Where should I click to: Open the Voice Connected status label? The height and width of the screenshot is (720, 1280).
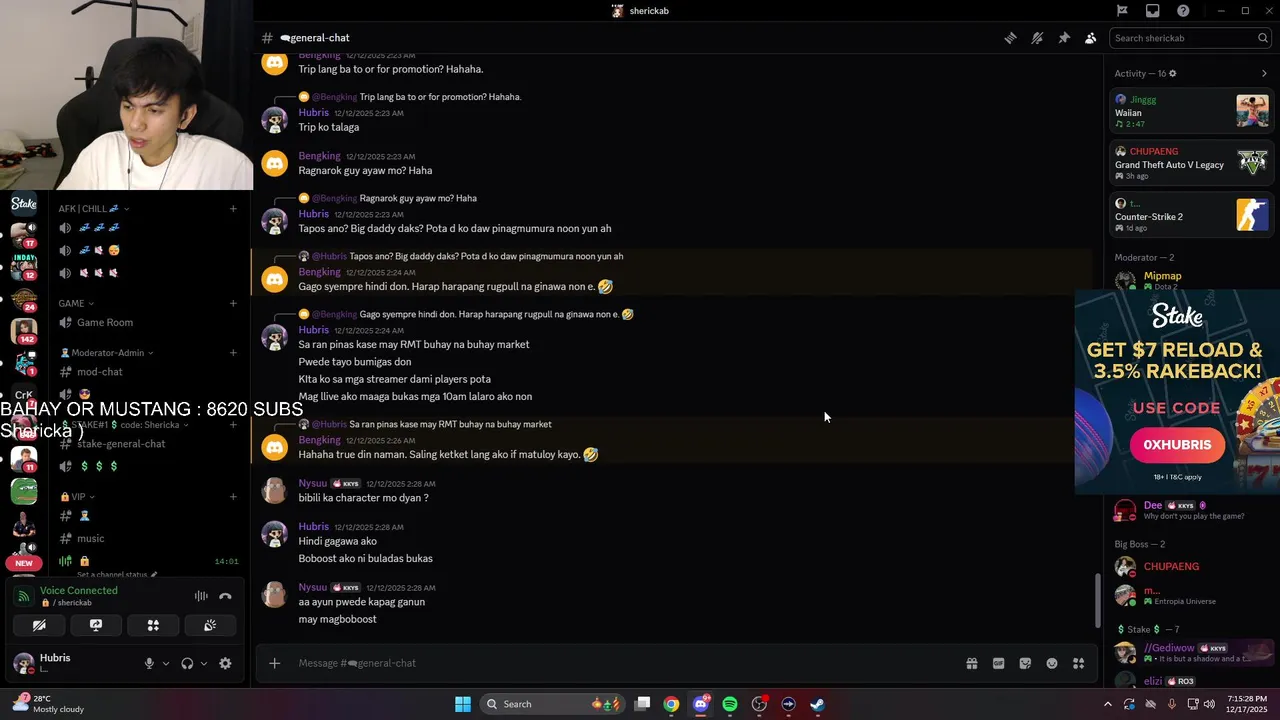point(78,590)
